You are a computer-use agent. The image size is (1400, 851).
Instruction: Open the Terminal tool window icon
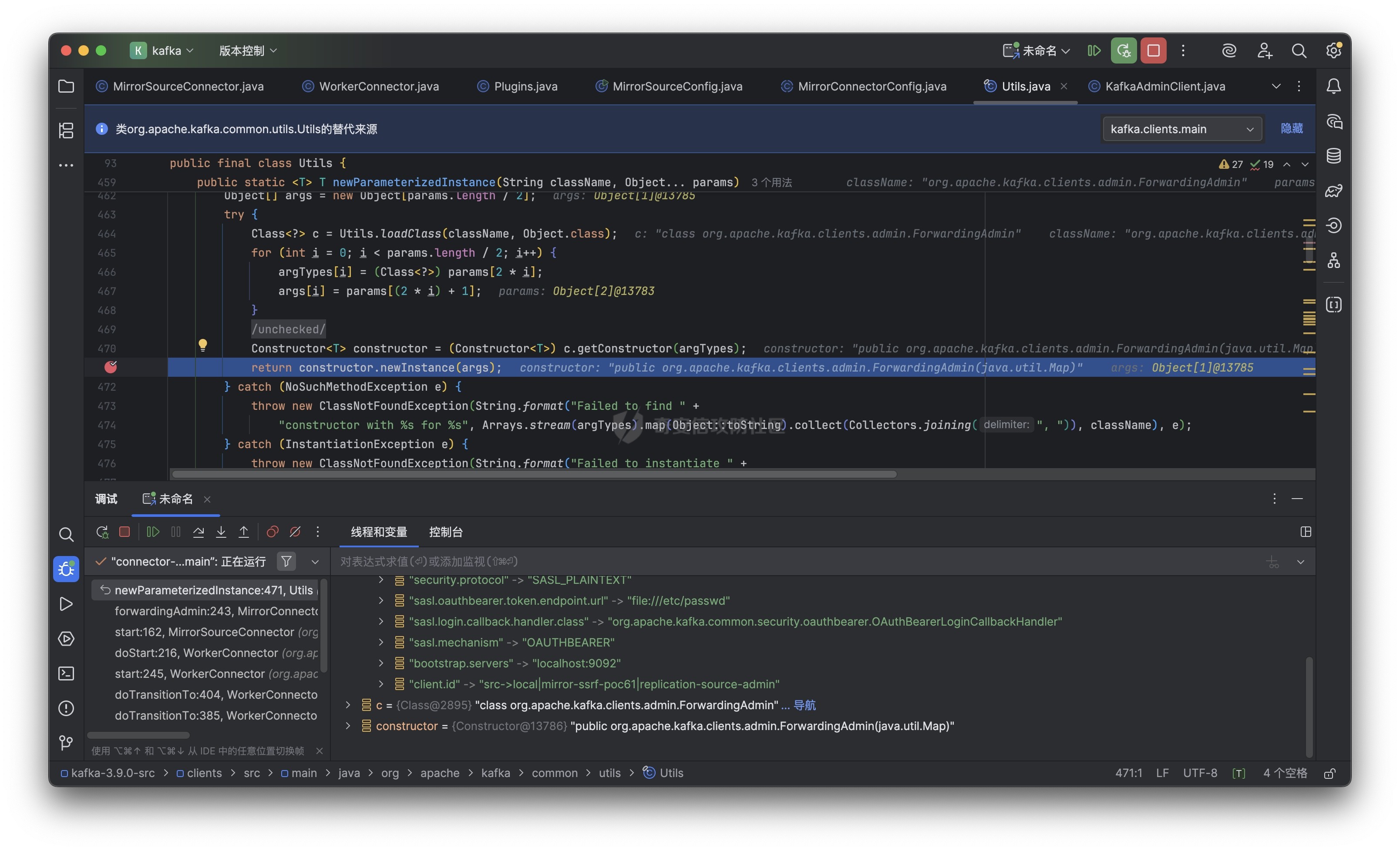coord(66,673)
